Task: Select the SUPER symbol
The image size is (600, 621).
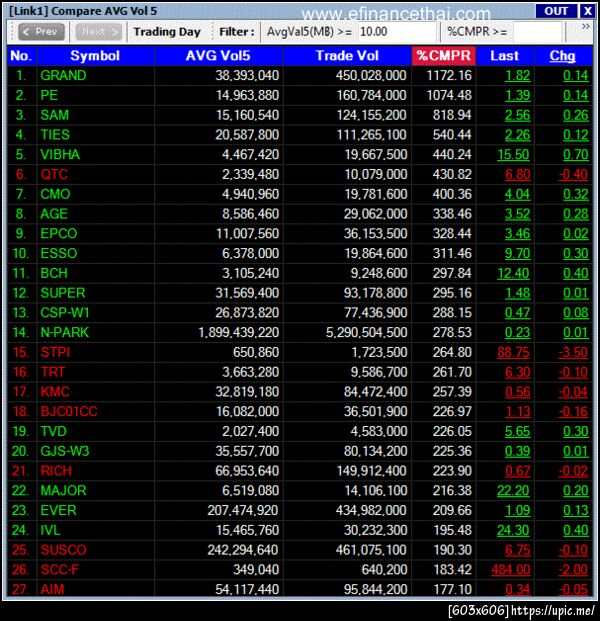Action: coord(63,293)
